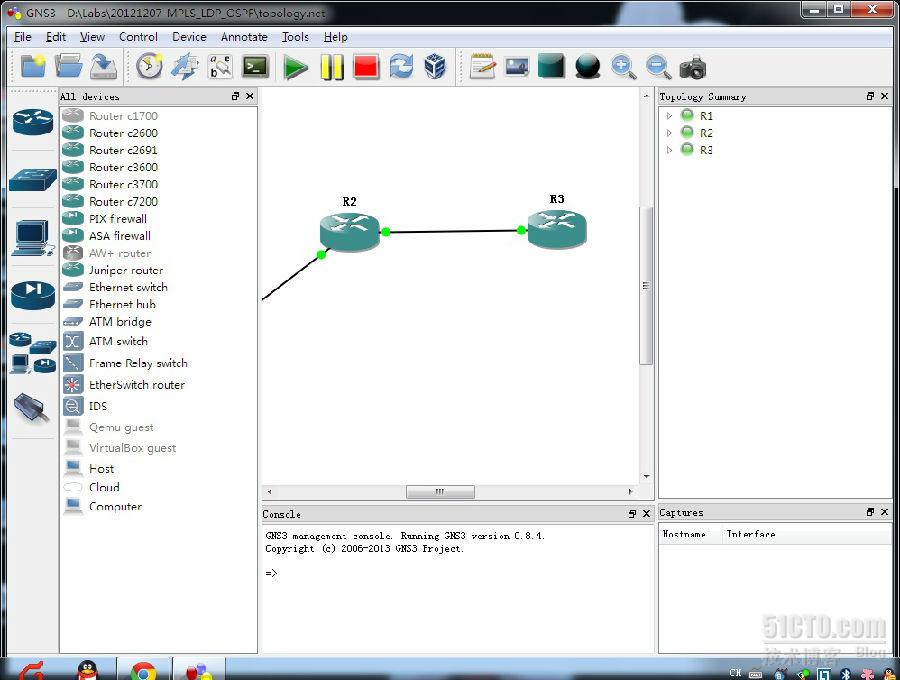This screenshot has width=900, height=680.
Task: Click the clock snapshot toolbar icon
Action: click(x=149, y=67)
